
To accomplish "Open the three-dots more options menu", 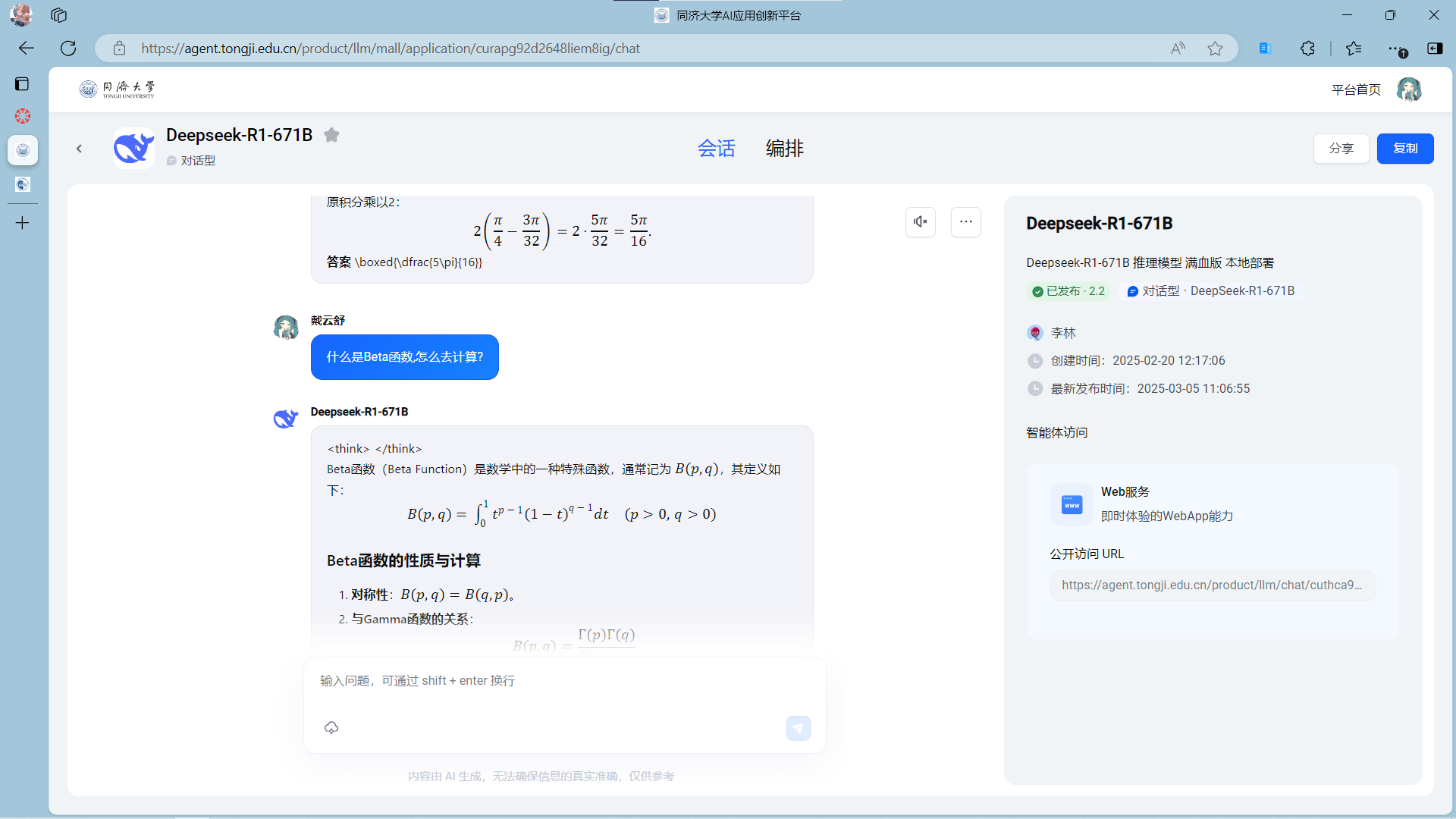I will tap(965, 221).
